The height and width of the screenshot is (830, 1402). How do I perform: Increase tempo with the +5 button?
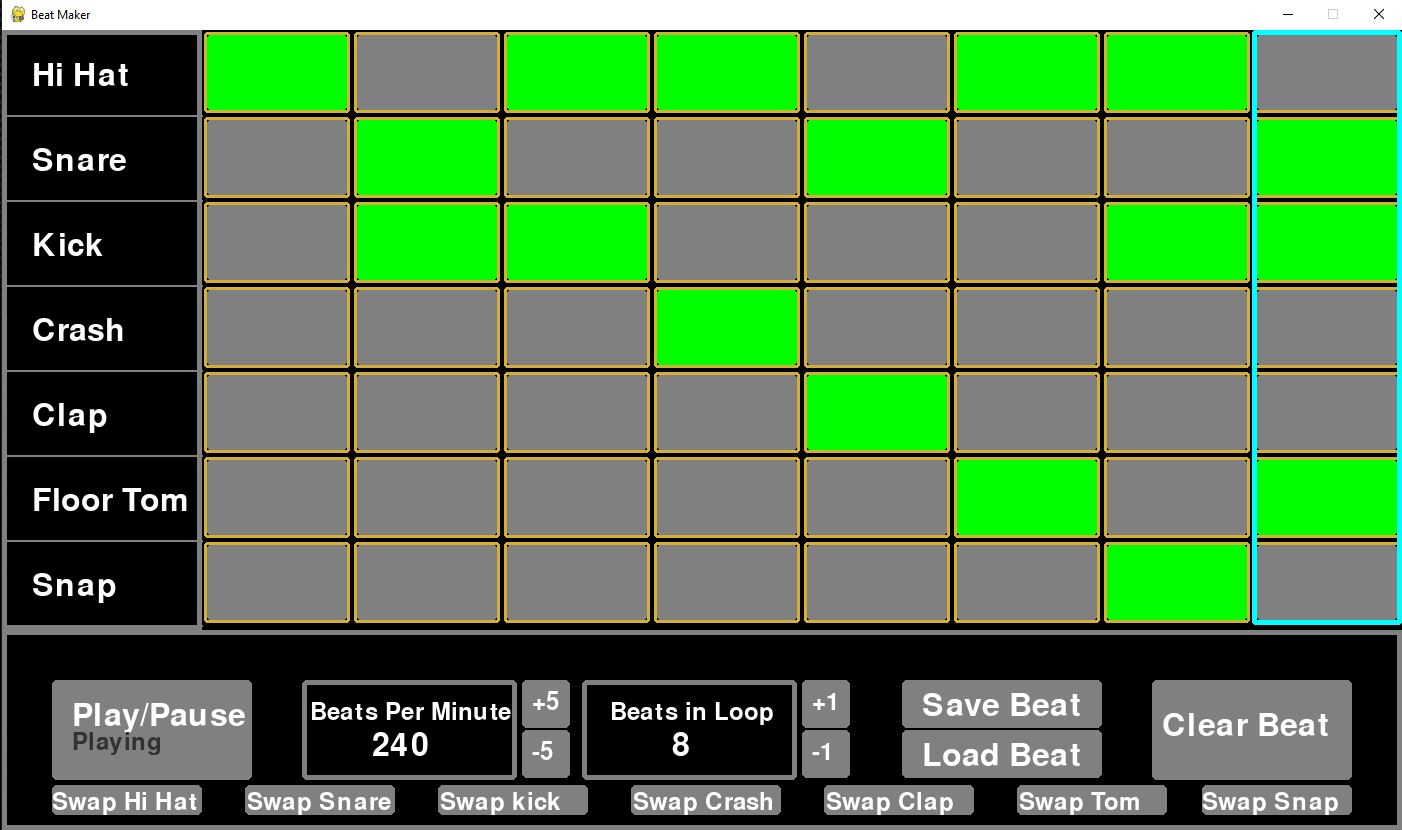[x=546, y=704]
